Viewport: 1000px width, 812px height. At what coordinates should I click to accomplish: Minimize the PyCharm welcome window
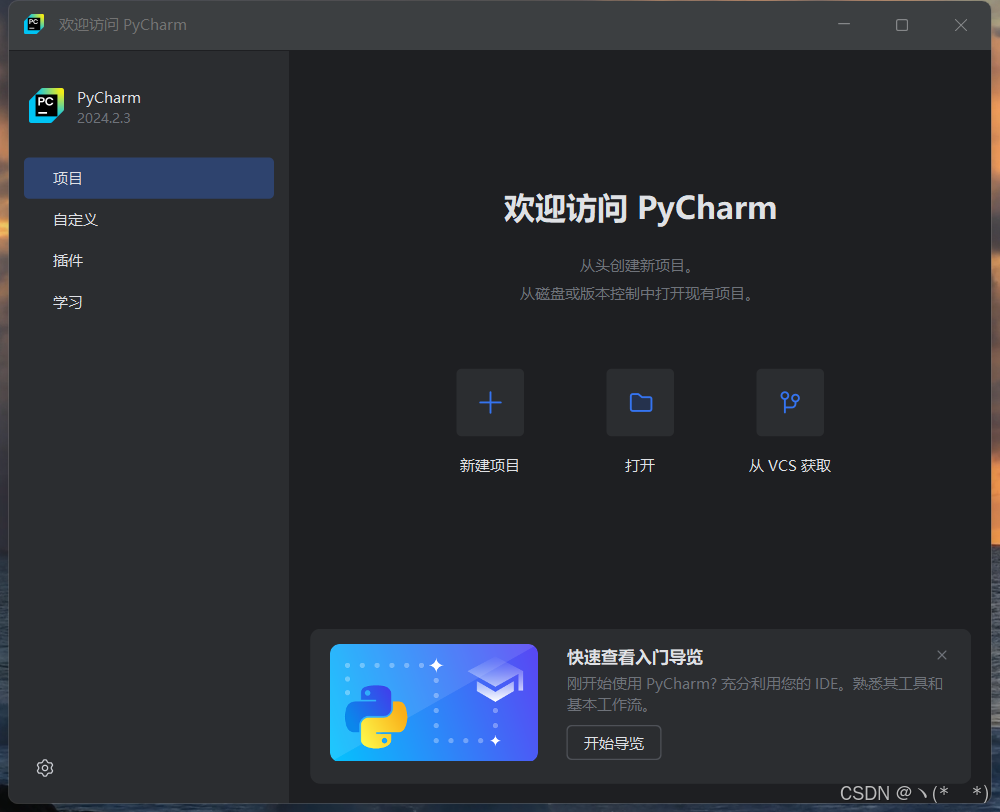844,24
